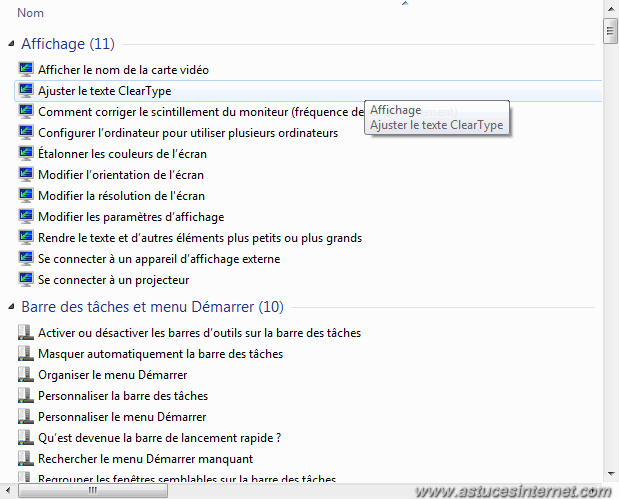Select Personnaliser le menu Démarrer
The height and width of the screenshot is (499, 619).
pyautogui.click(x=122, y=417)
